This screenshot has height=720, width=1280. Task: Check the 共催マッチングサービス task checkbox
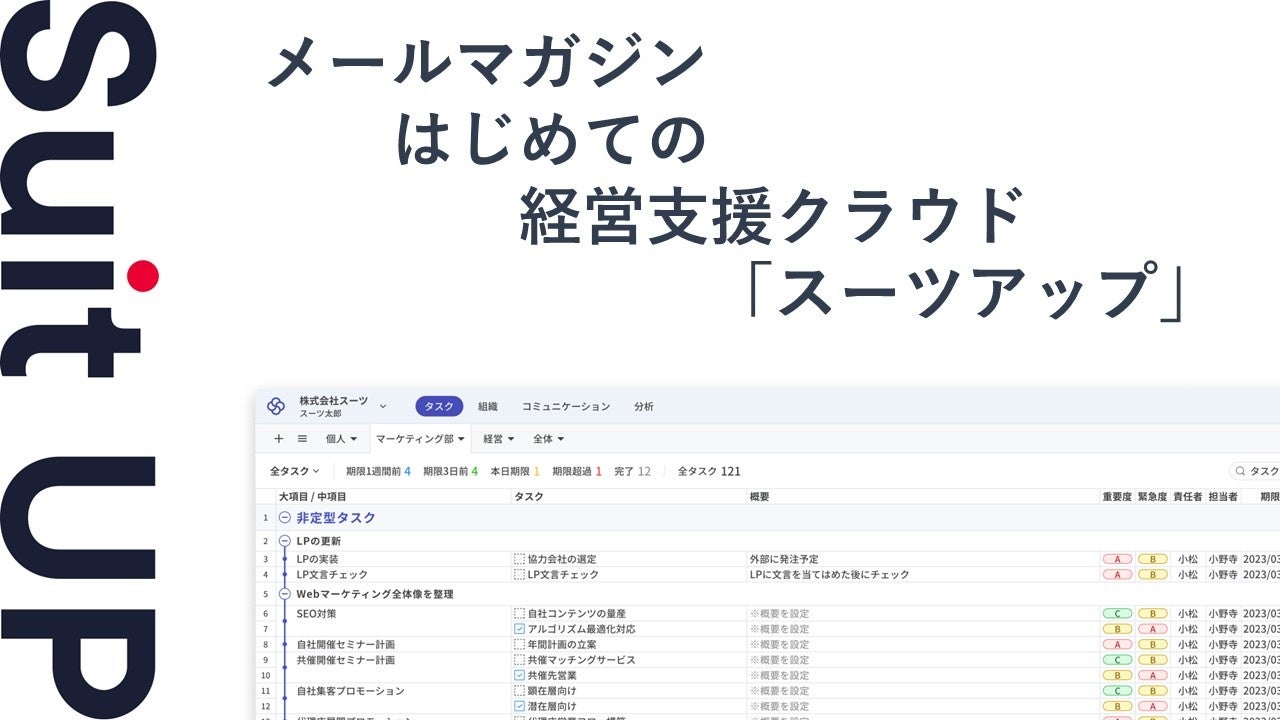tap(519, 660)
